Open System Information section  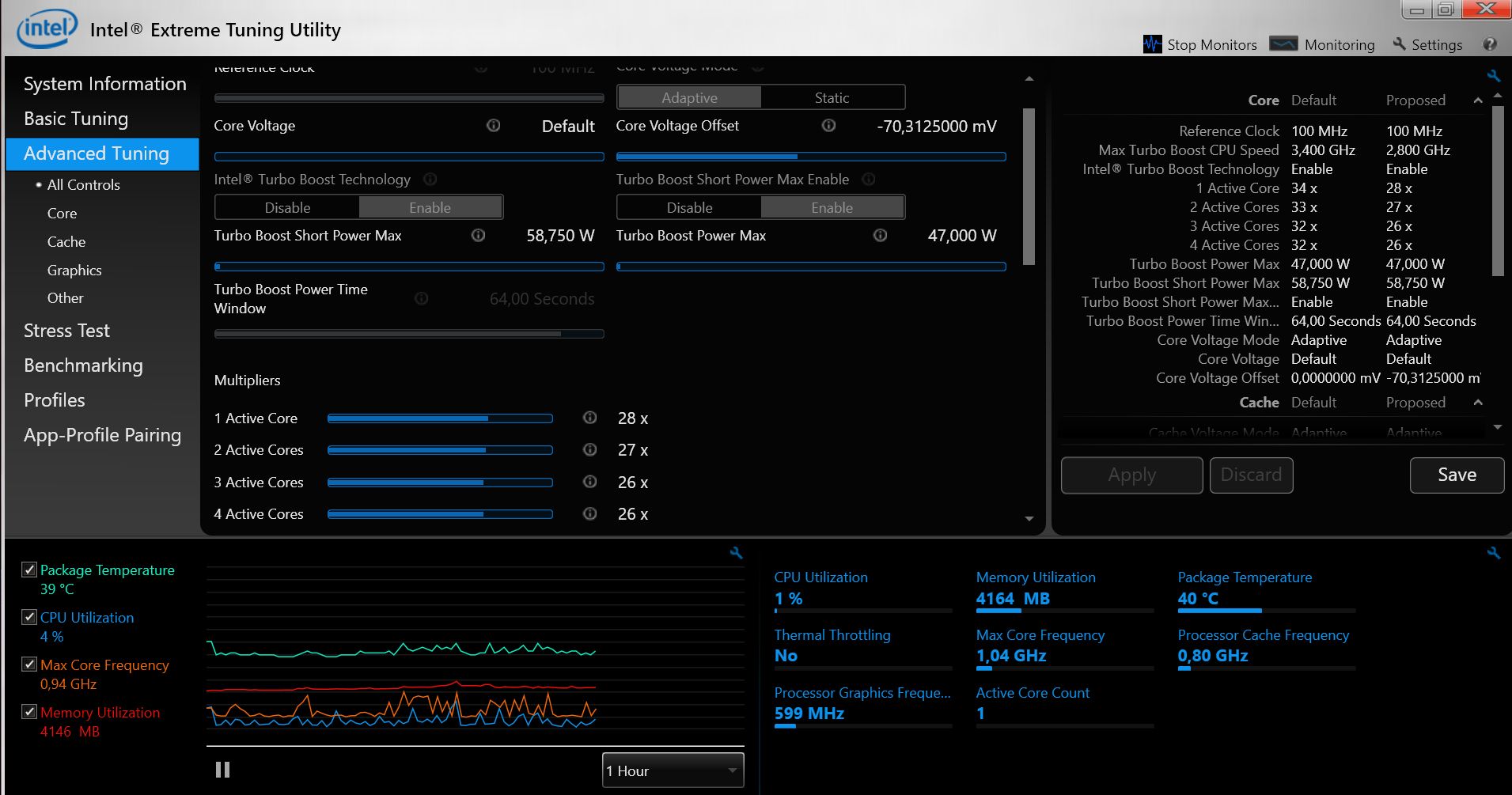coord(105,84)
